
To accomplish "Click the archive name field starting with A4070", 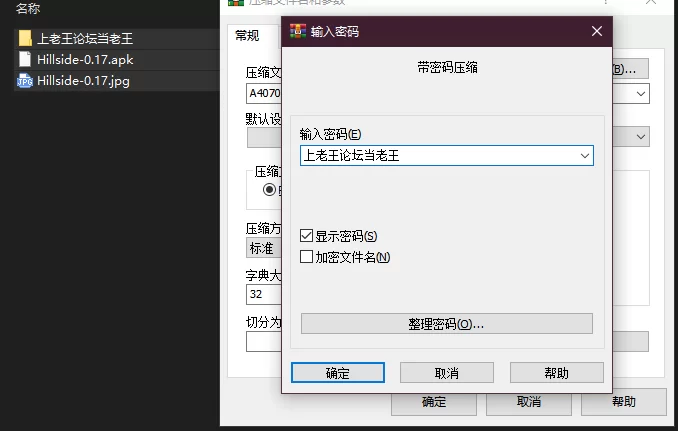I will tap(264, 93).
